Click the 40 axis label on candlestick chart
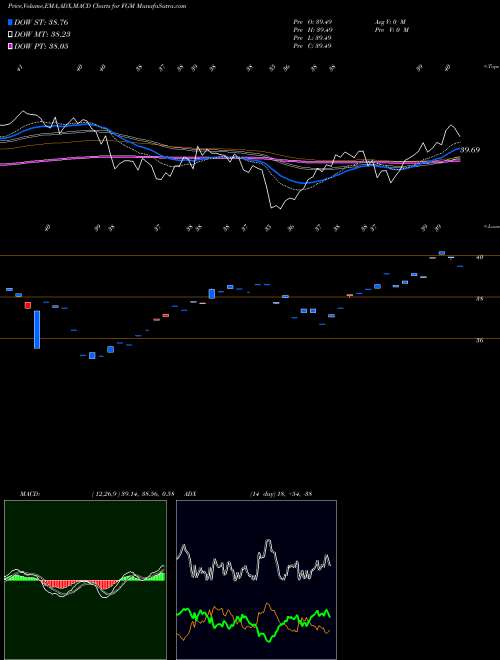The height and width of the screenshot is (660, 500). click(479, 257)
